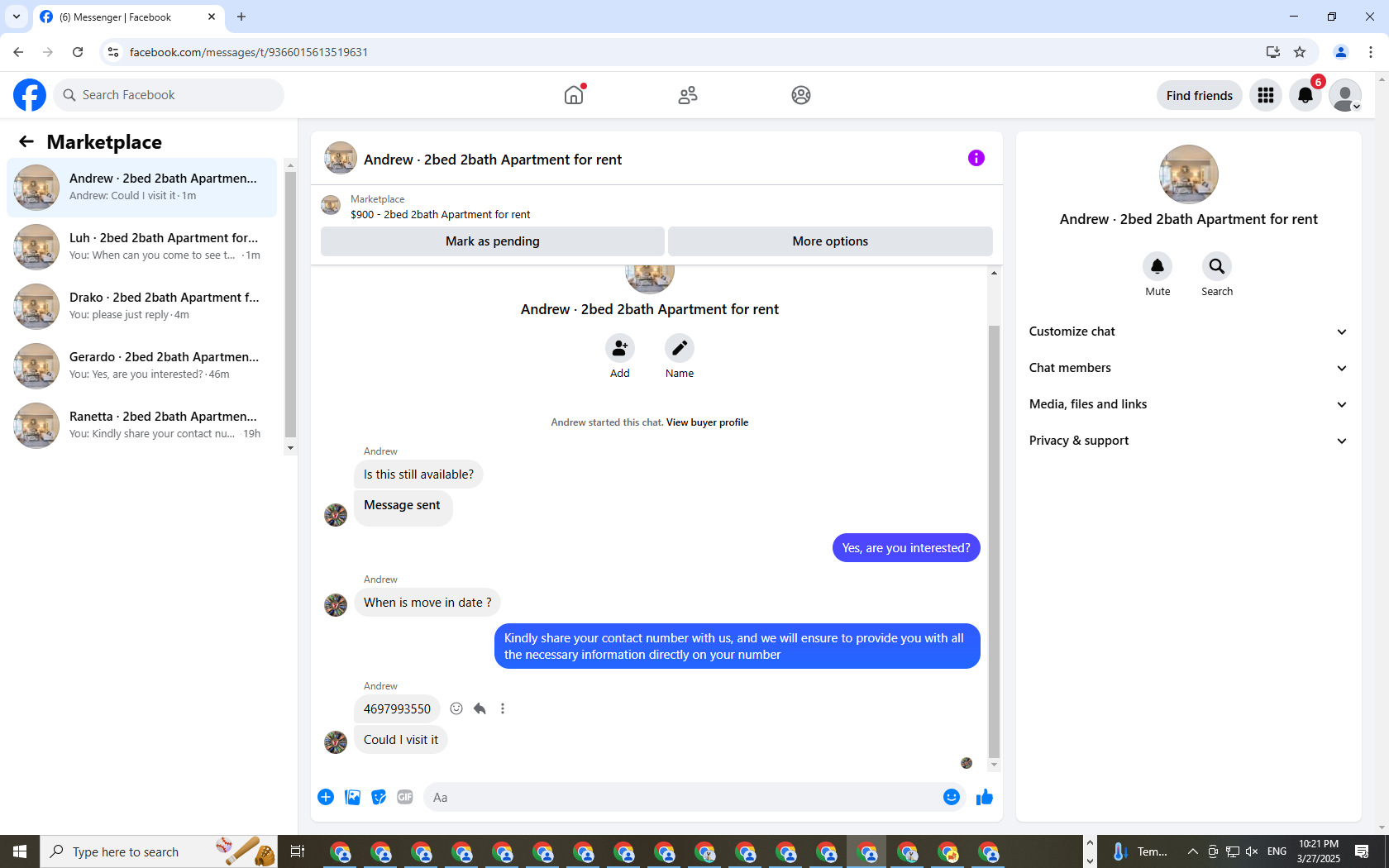Focus the Aa message input field

tap(682, 797)
